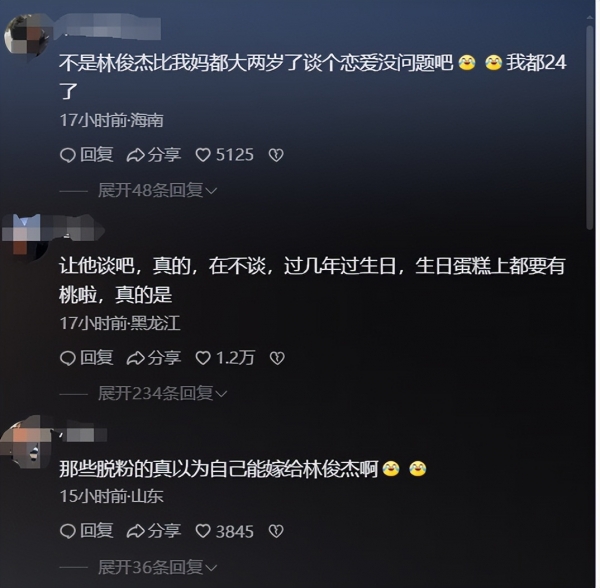The image size is (600, 588).
Task: Share the Heilongjiang comment using arrow icon
Action: (x=135, y=358)
